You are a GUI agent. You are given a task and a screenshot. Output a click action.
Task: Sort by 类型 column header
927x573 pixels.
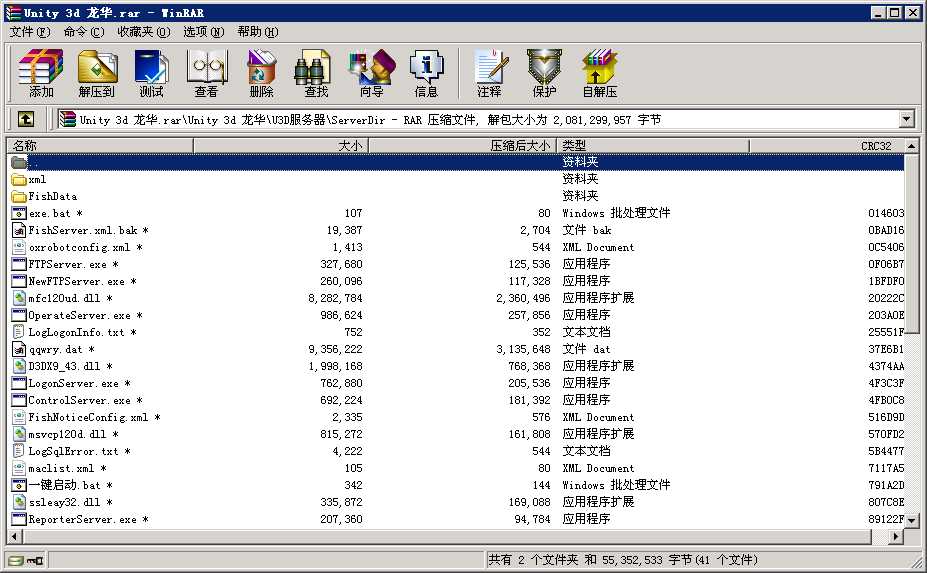653,145
